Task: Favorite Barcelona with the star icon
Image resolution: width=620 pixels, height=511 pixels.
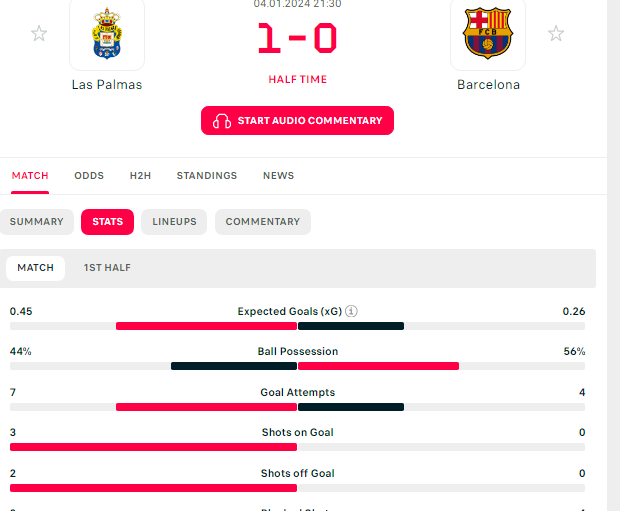Action: coord(556,33)
